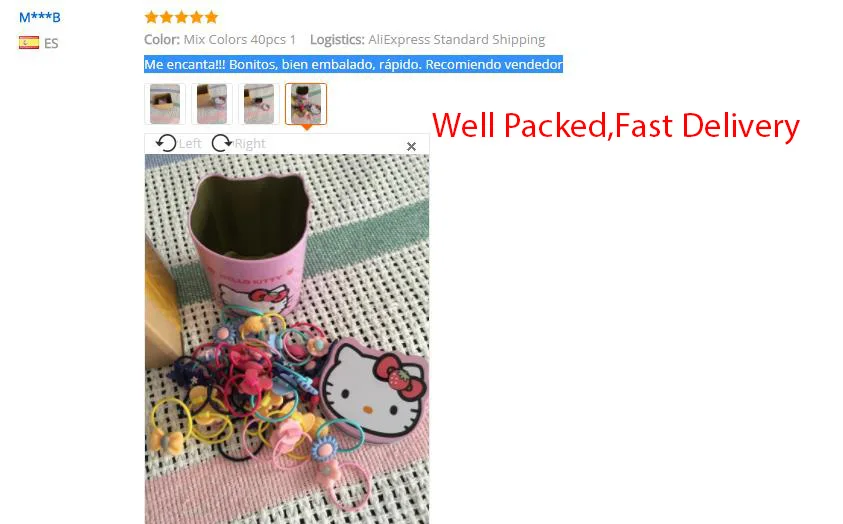Click the fifth orange rating star
843x524 pixels.
[212, 17]
